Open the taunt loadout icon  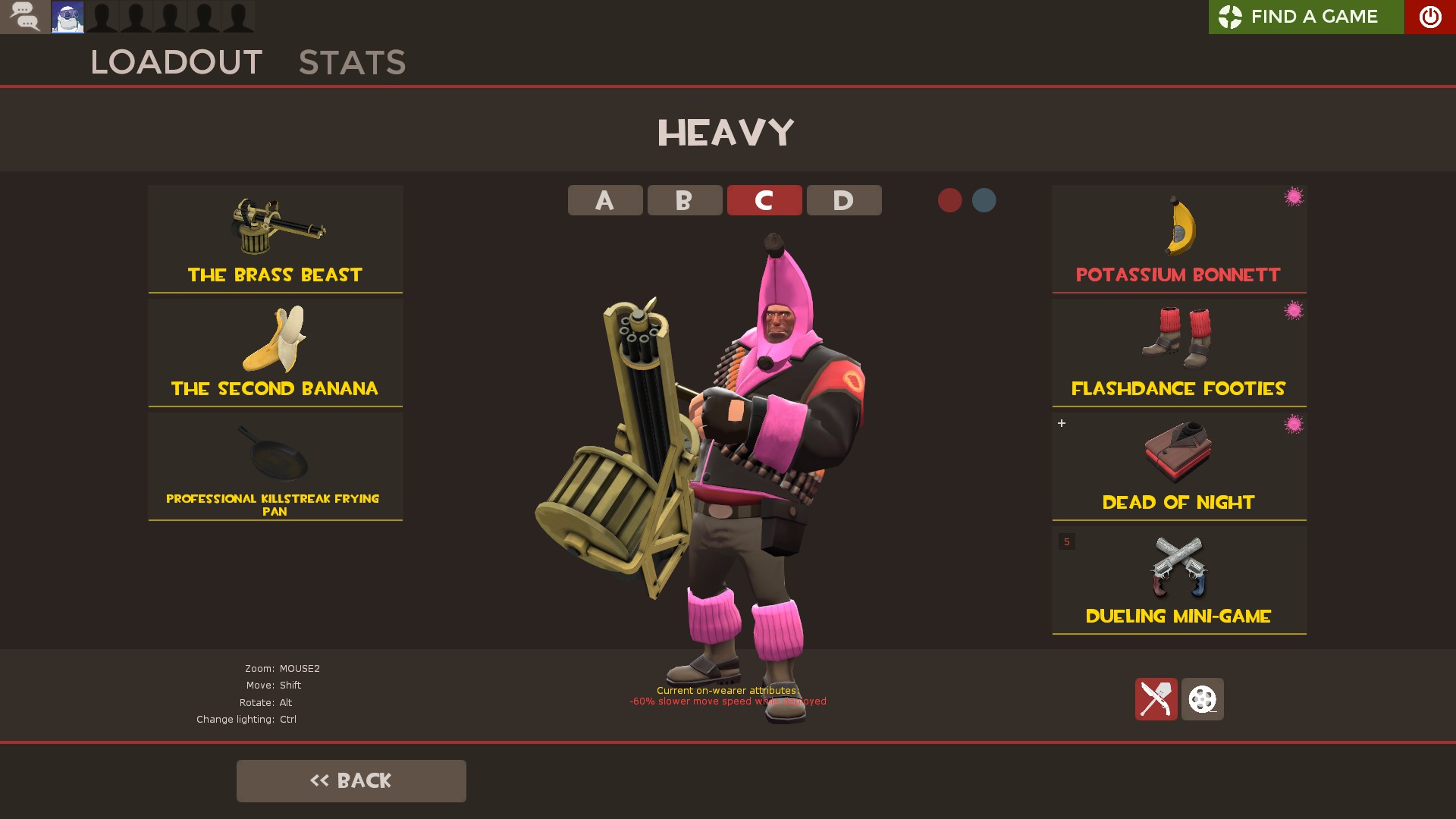click(1156, 698)
